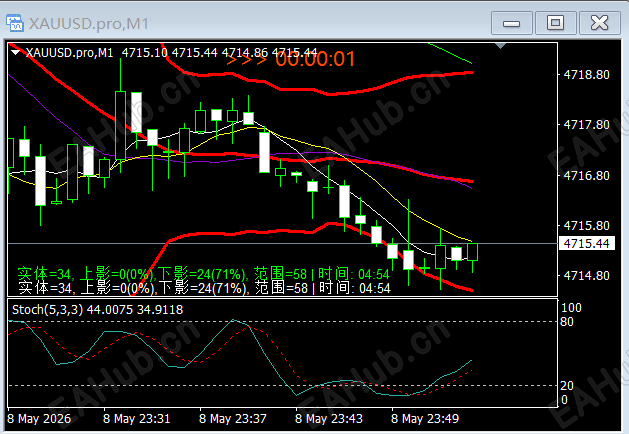This screenshot has width=629, height=434.
Task: Click the white candle info text line
Action: [204, 288]
